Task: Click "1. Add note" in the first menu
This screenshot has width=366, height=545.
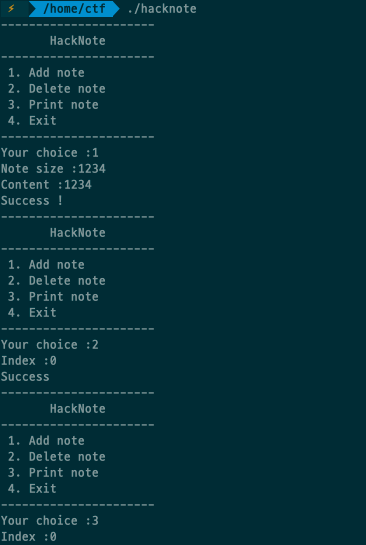Action: (46, 73)
